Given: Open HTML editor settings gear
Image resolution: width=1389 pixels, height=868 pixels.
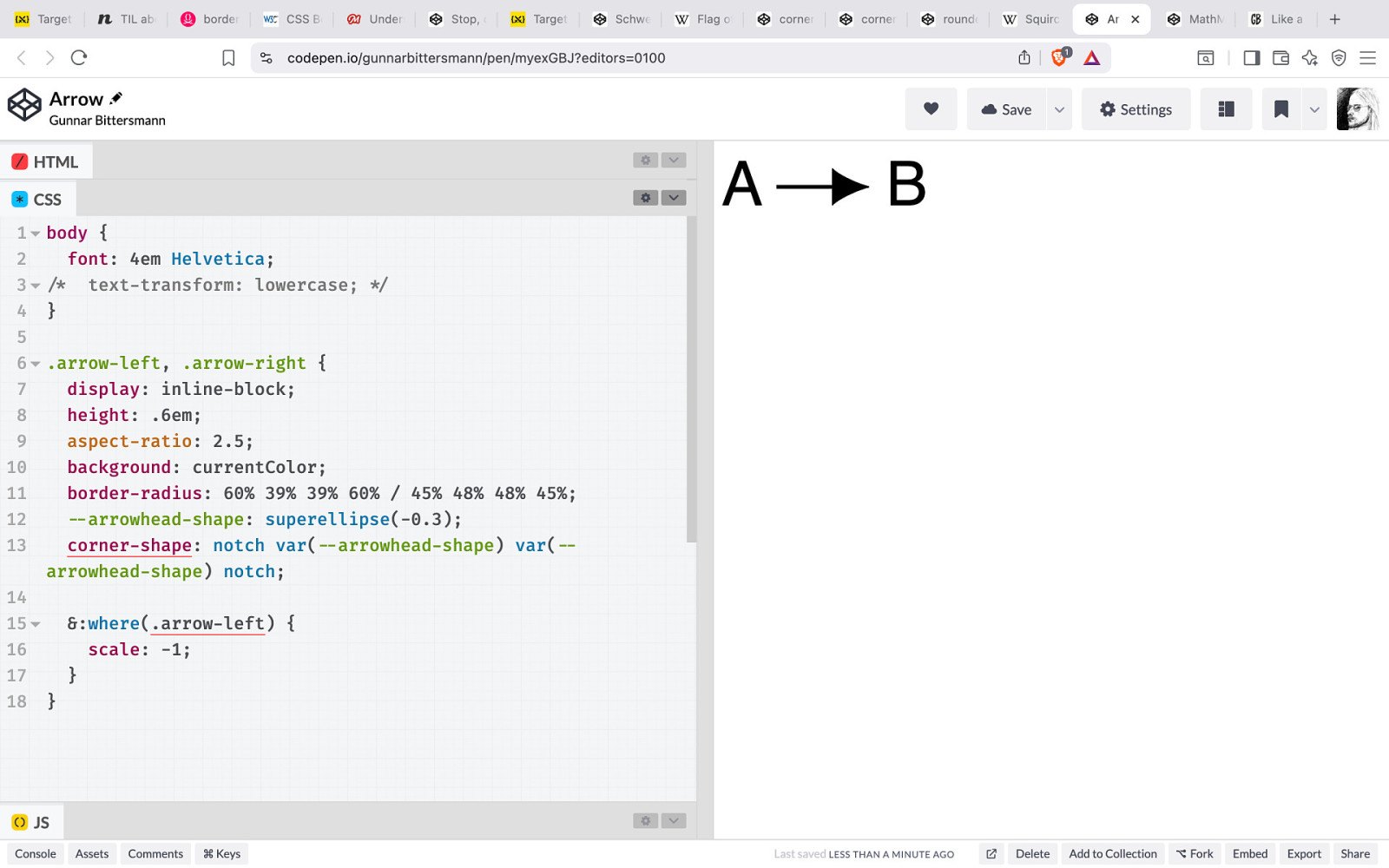Looking at the screenshot, I should point(645,160).
